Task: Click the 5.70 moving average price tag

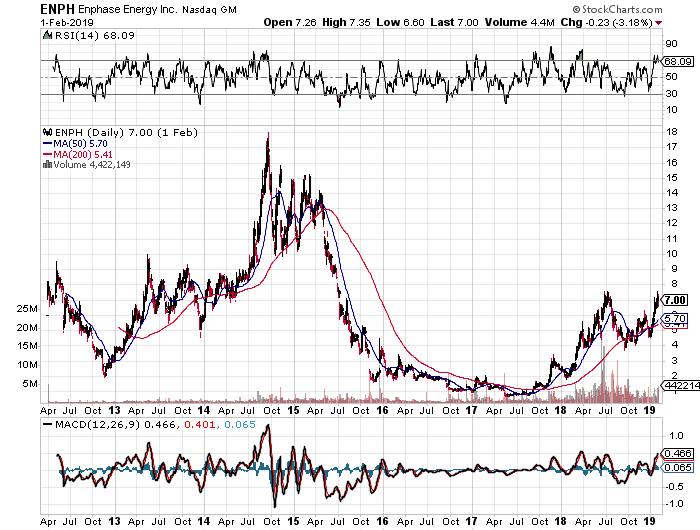Action: point(675,318)
